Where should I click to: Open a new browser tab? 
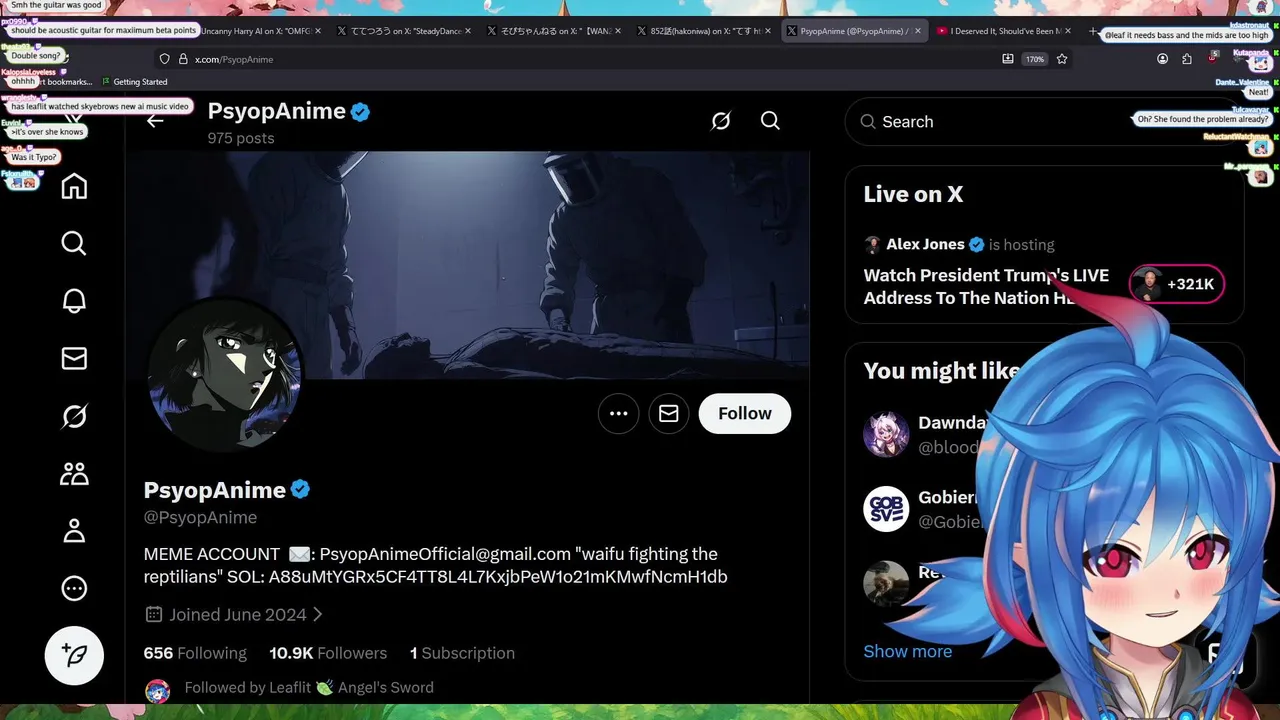[1092, 31]
